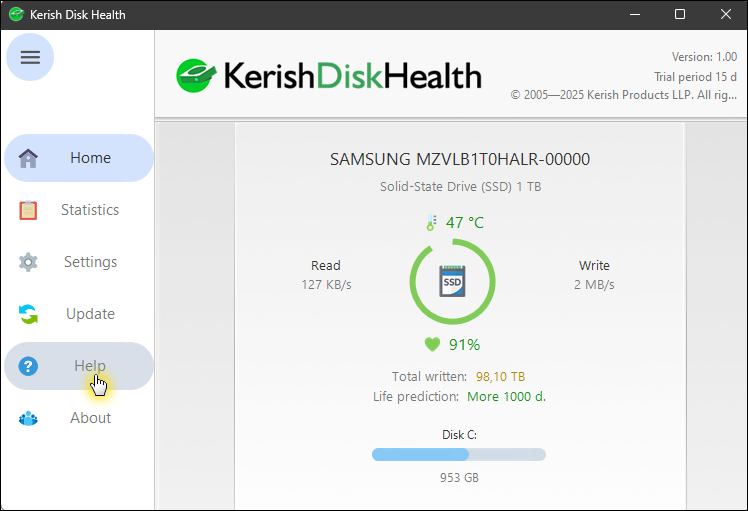The width and height of the screenshot is (748, 511).
Task: Click the Trial period text
Action: (x=695, y=77)
